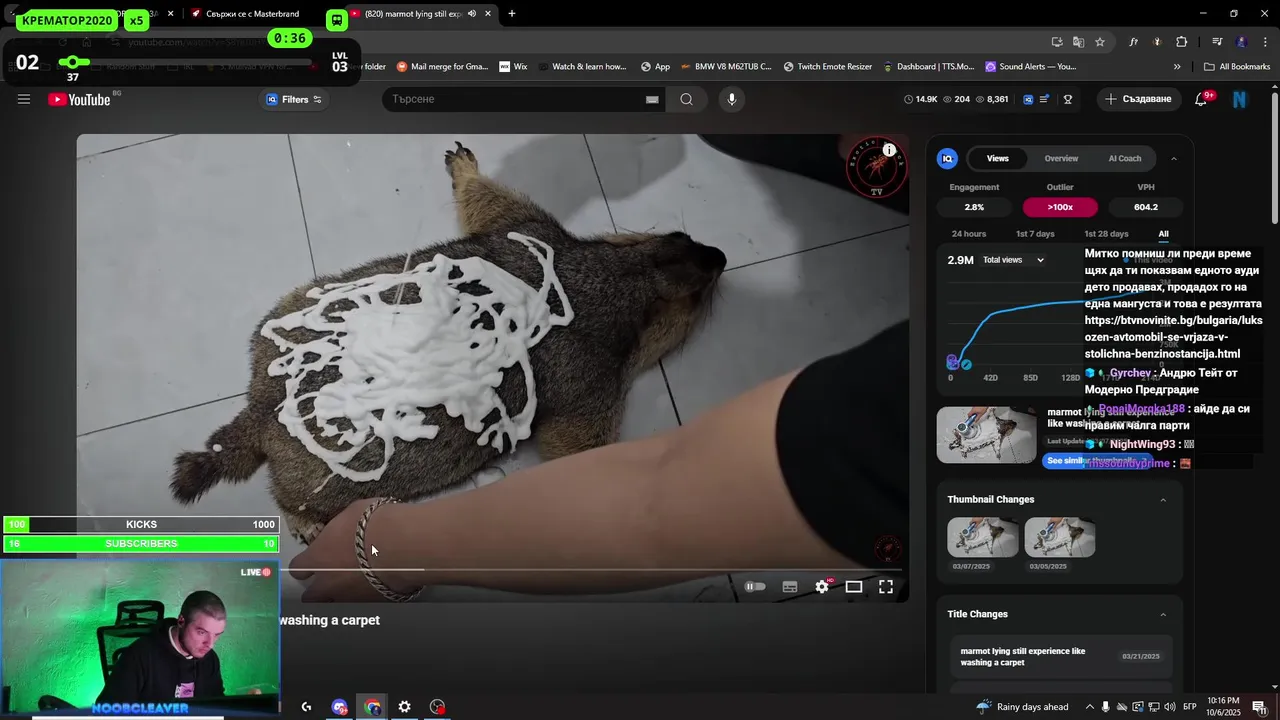This screenshot has width=1280, height=720.
Task: Mute the marmot video tab speaker icon
Action: pyautogui.click(x=471, y=14)
